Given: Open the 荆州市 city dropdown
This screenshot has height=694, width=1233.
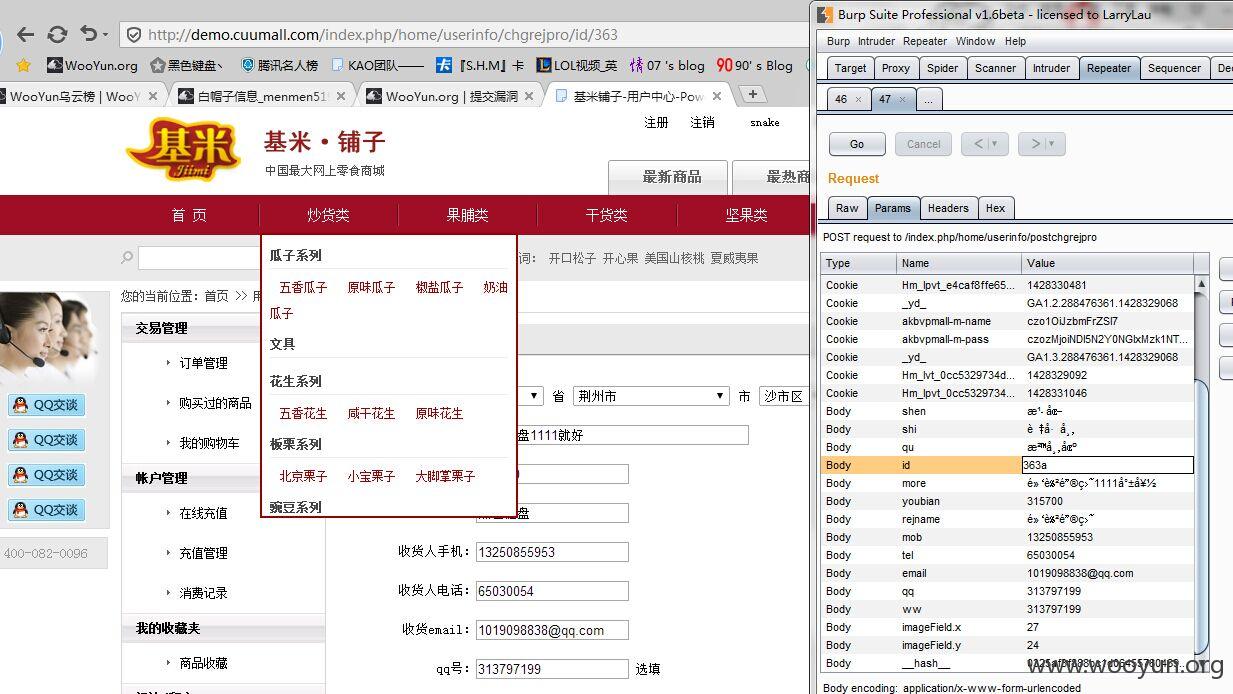Looking at the screenshot, I should [x=651, y=396].
